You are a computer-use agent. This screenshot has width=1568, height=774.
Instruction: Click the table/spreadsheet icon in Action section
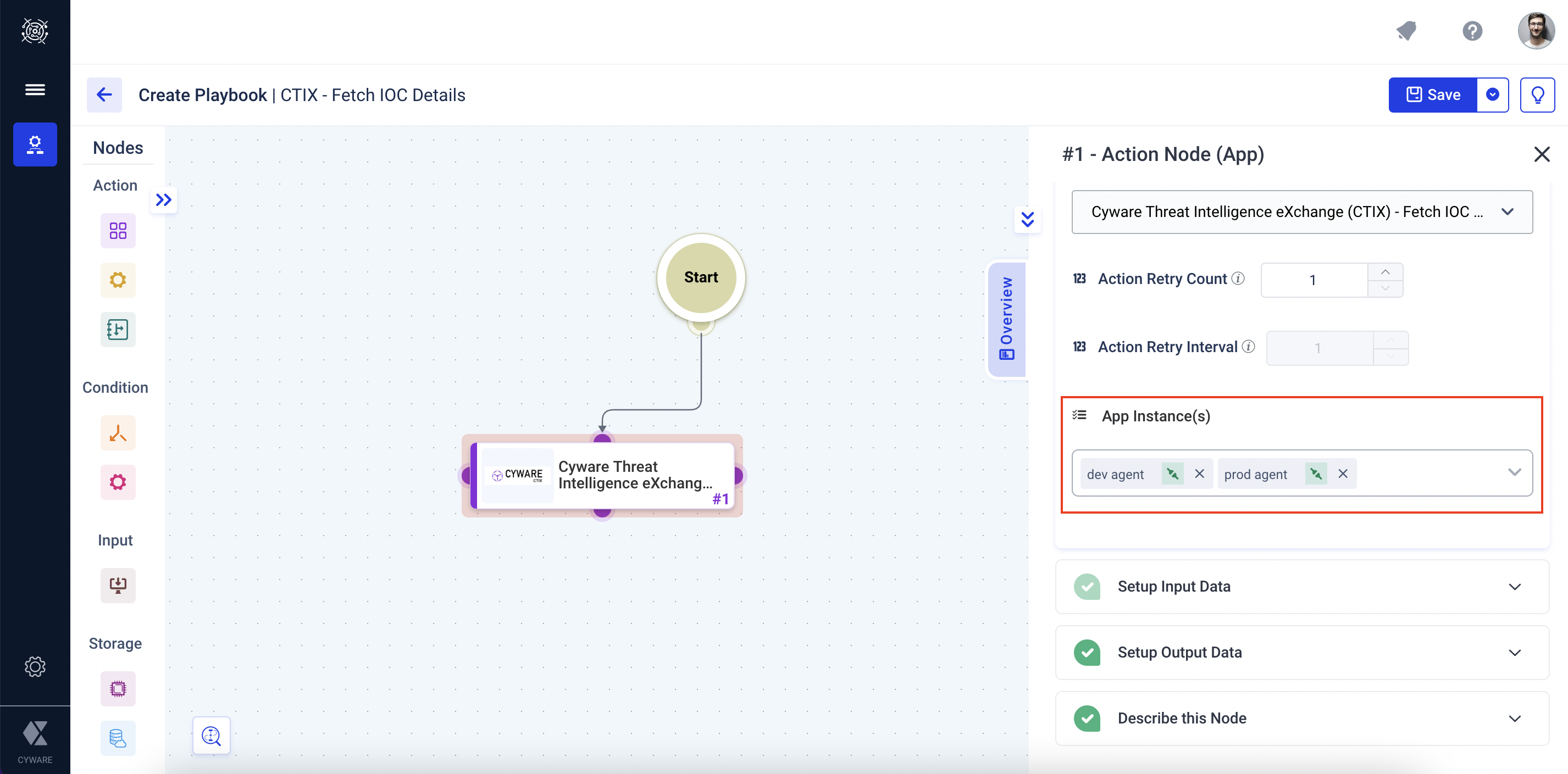pyautogui.click(x=117, y=329)
